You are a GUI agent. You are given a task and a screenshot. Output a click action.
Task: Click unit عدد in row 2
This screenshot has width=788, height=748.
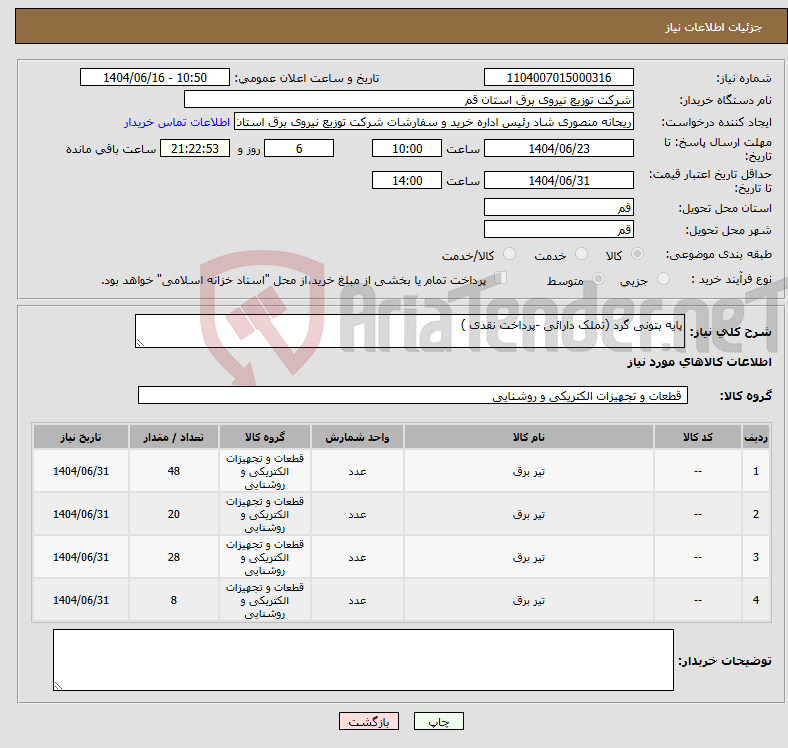tap(357, 514)
